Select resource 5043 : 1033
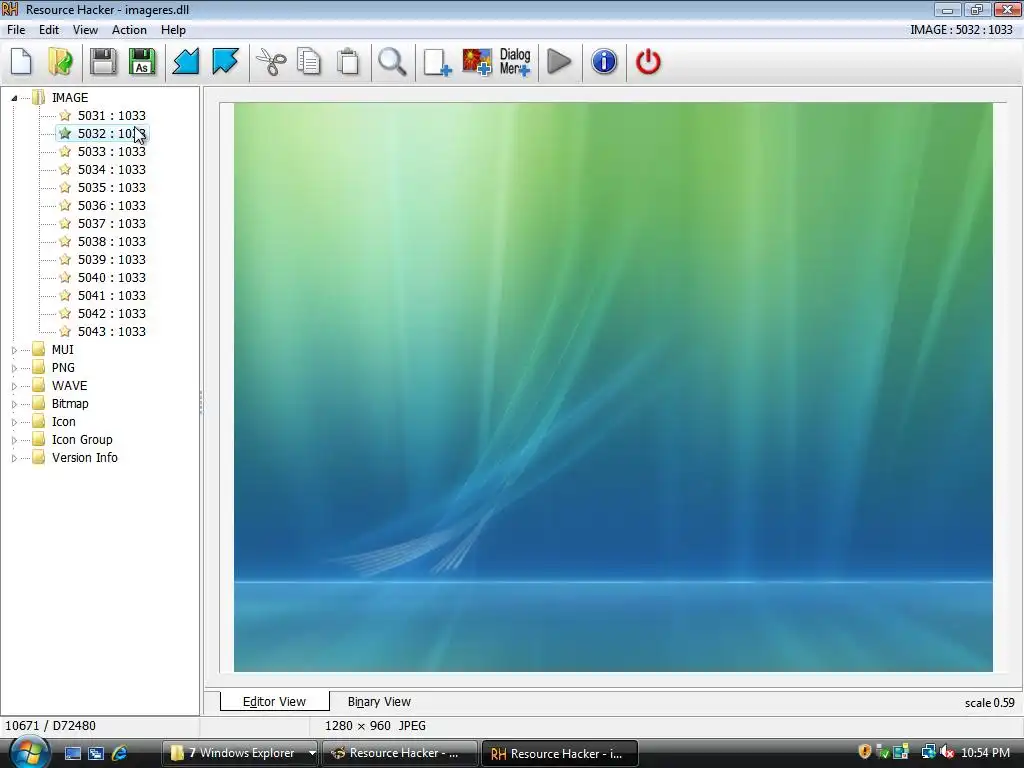1024x768 pixels. click(x=112, y=332)
